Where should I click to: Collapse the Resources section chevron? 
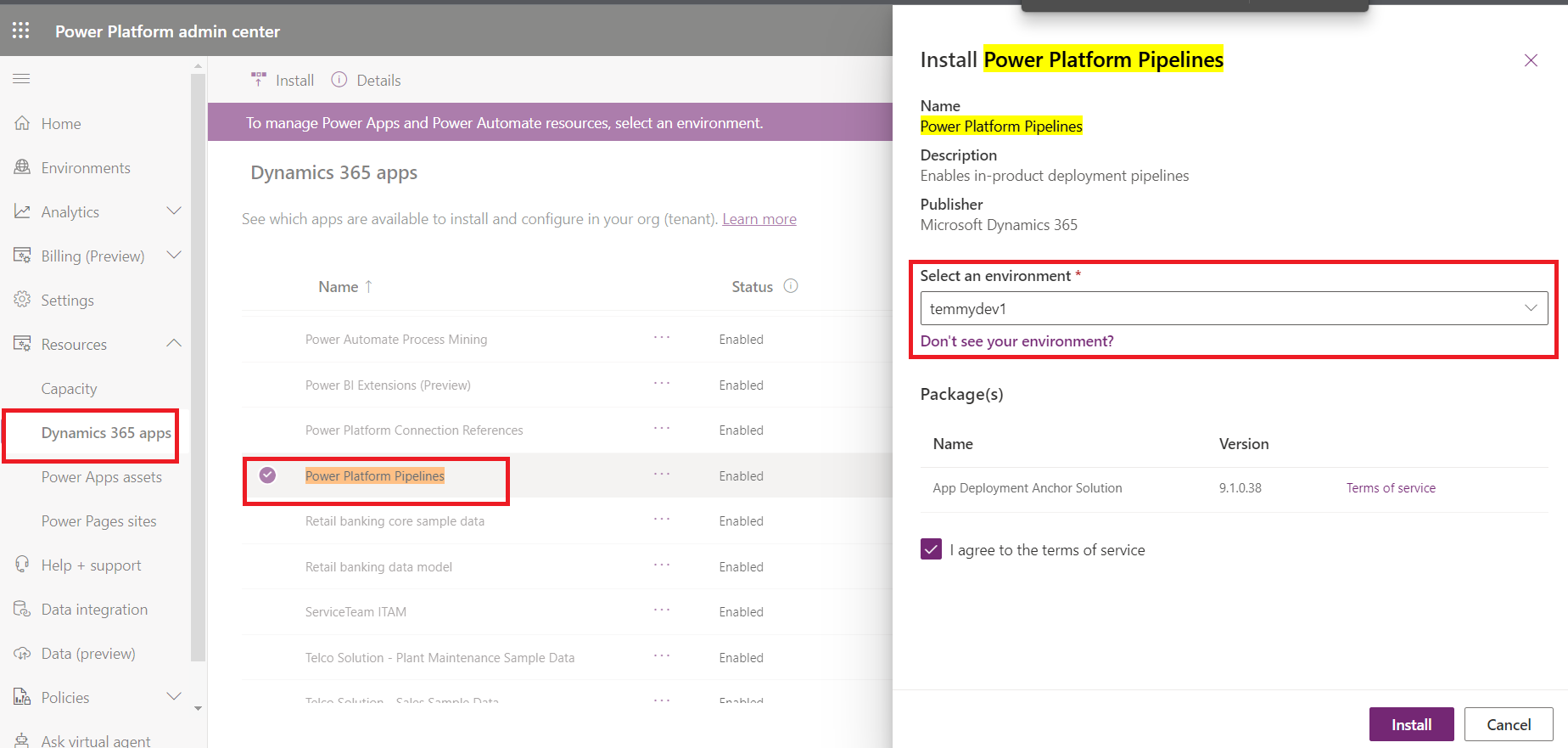174,343
